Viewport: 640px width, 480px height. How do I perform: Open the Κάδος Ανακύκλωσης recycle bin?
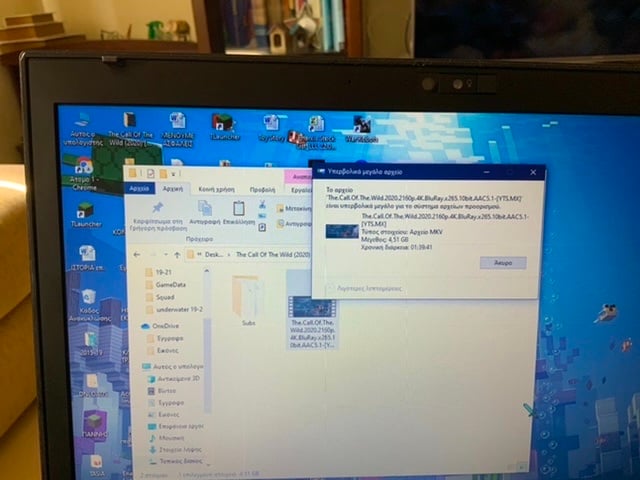89,305
